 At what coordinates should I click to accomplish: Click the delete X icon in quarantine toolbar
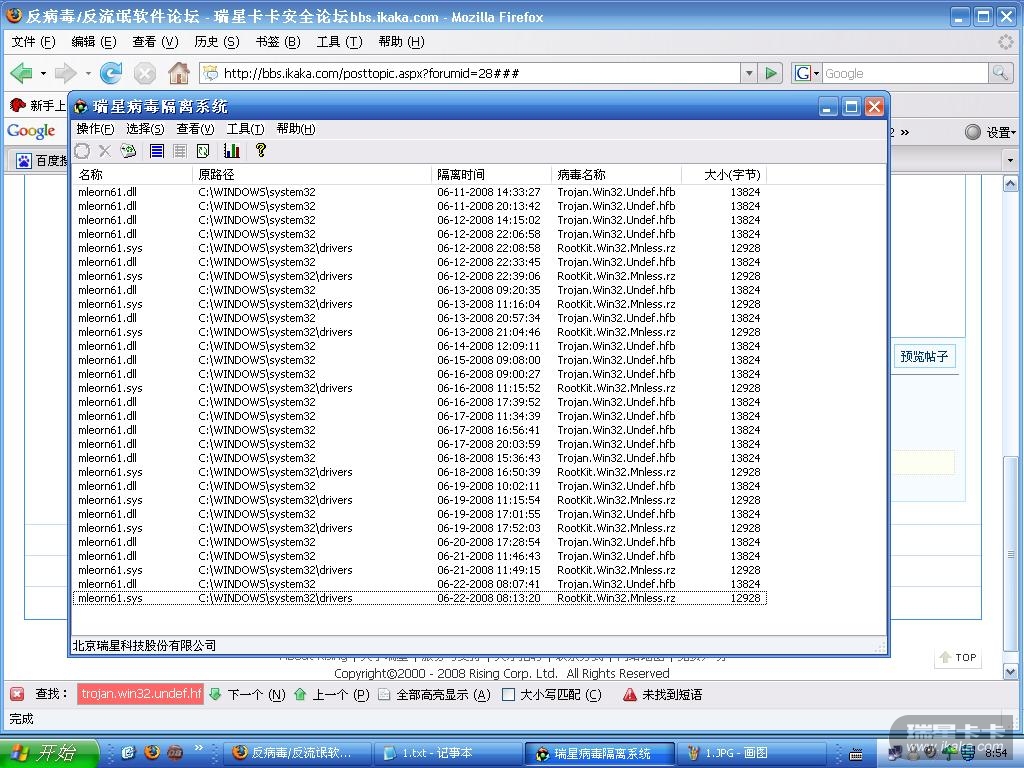[x=104, y=151]
